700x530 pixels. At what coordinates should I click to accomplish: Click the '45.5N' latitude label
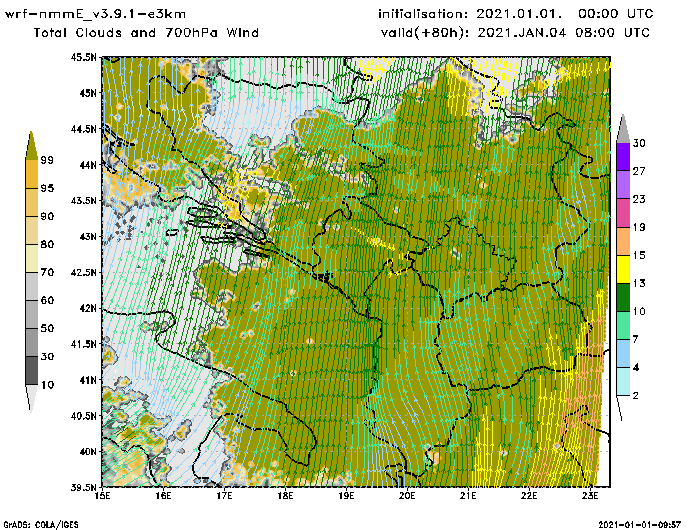(x=83, y=57)
